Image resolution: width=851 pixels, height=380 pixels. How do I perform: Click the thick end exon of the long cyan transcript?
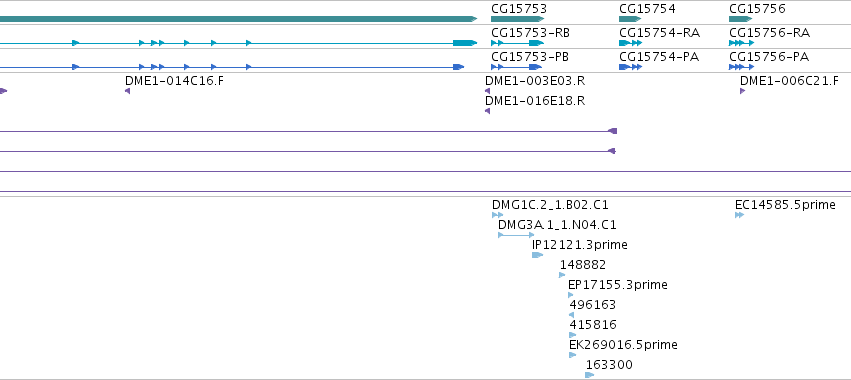pyautogui.click(x=465, y=43)
